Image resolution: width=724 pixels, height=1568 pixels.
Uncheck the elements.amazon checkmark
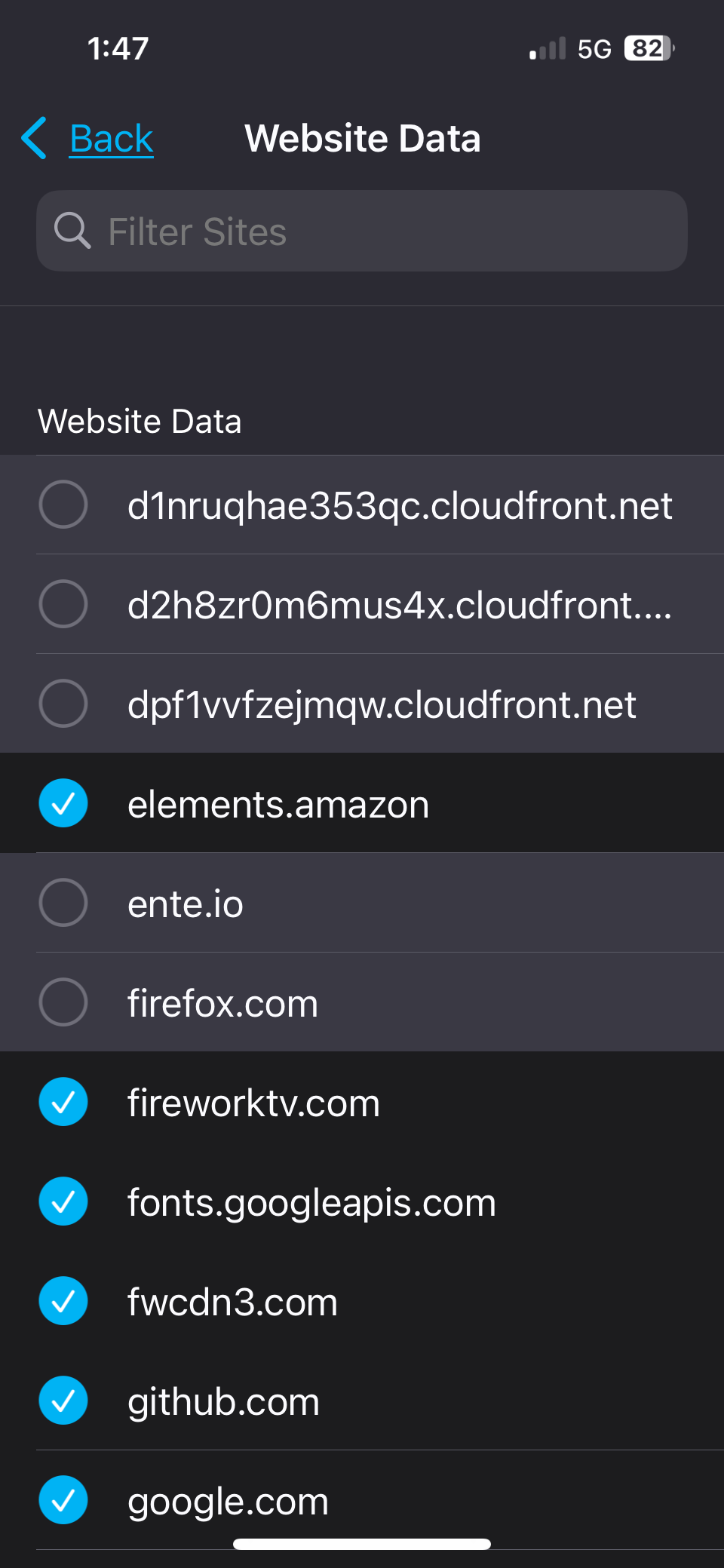coord(63,803)
